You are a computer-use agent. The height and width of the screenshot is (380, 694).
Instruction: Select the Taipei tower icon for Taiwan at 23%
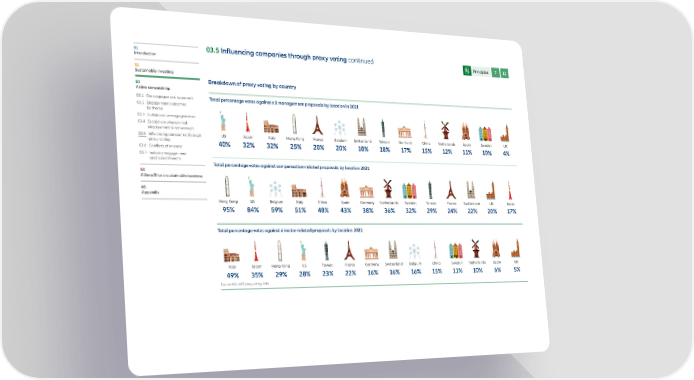click(x=326, y=251)
